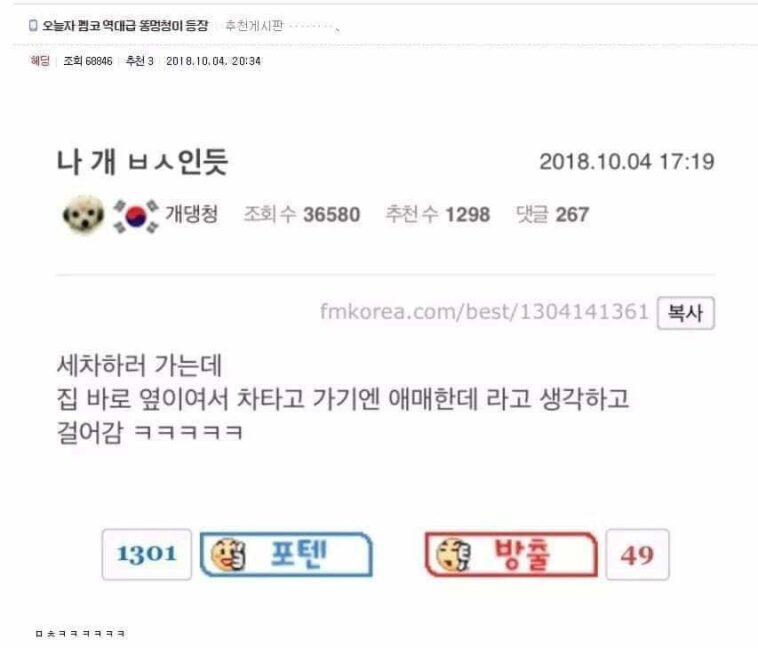Viewport: 758px width, 648px height.
Task: Open username 개댕청 profile
Action: tap(191, 214)
